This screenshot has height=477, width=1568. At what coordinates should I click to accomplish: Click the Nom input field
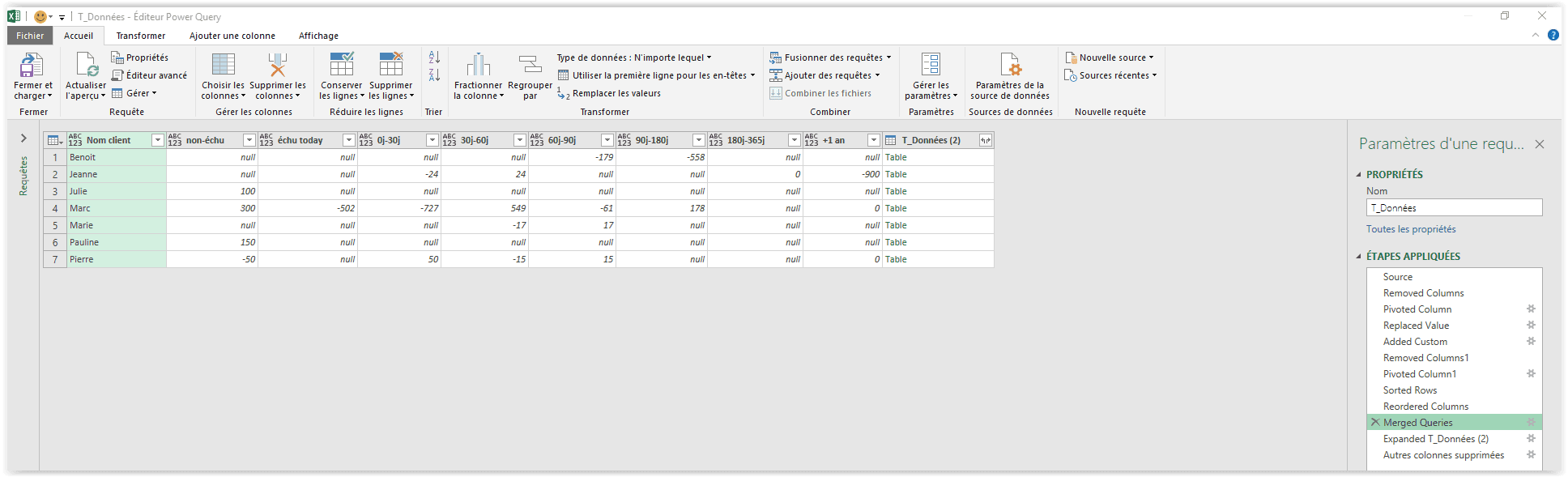coord(1453,208)
